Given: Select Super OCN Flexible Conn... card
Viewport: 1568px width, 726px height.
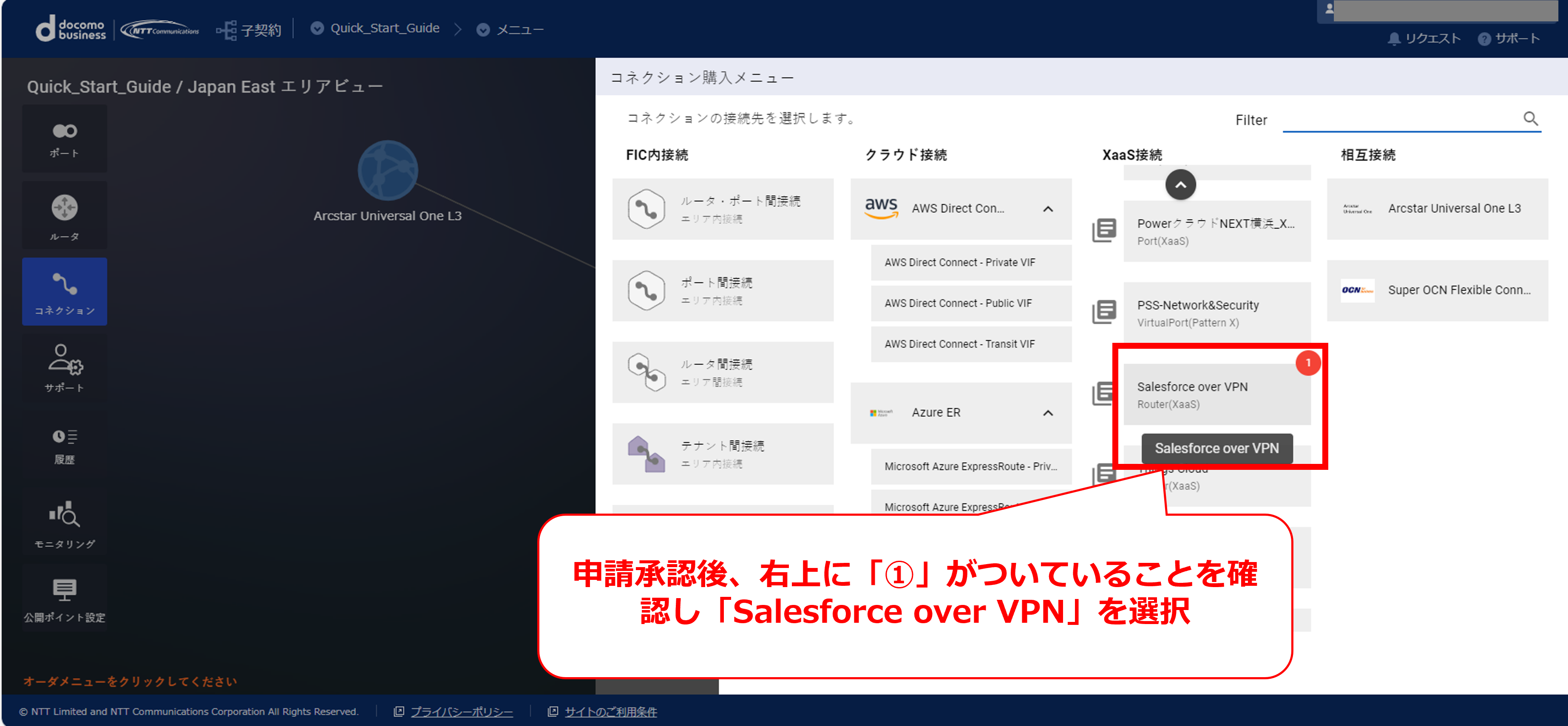Looking at the screenshot, I should (x=1437, y=290).
